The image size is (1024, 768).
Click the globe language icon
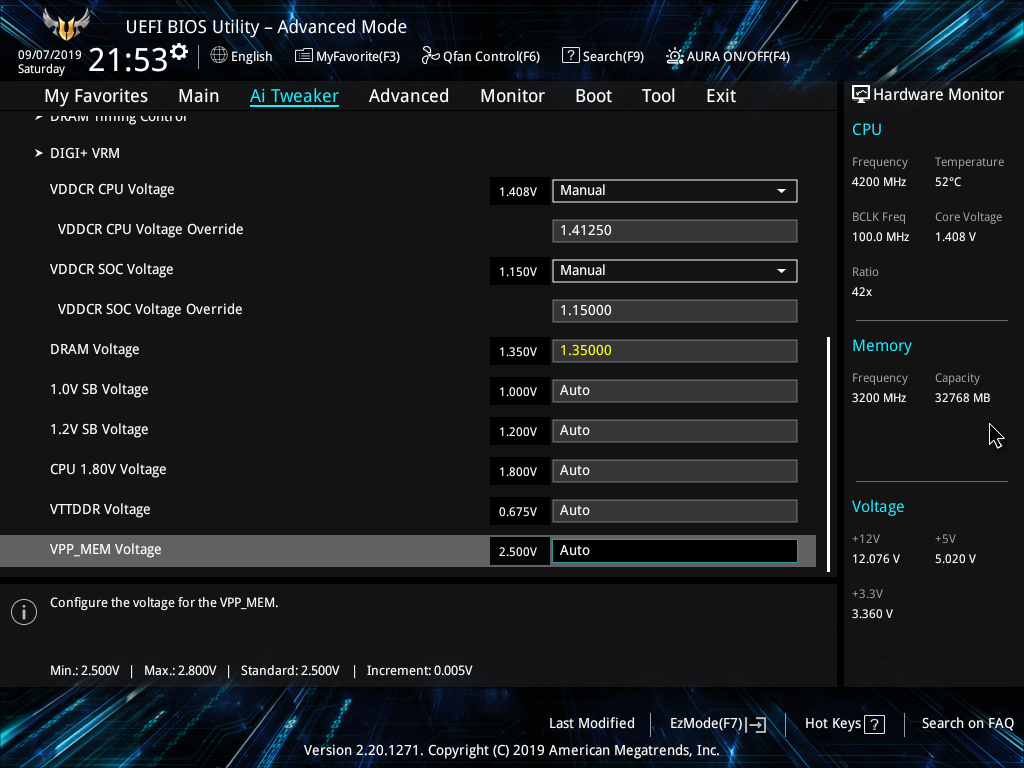coord(219,56)
